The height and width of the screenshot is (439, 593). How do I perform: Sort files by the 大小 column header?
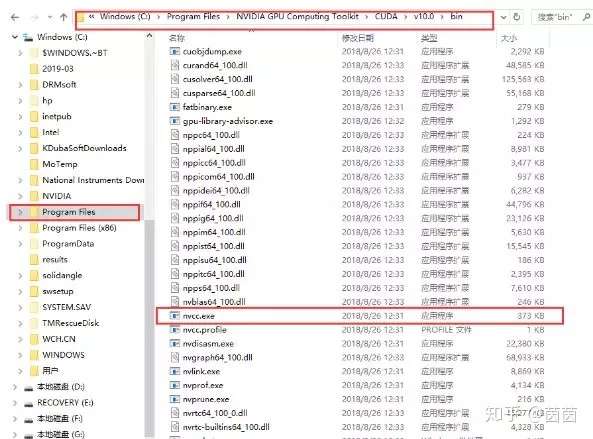point(509,38)
